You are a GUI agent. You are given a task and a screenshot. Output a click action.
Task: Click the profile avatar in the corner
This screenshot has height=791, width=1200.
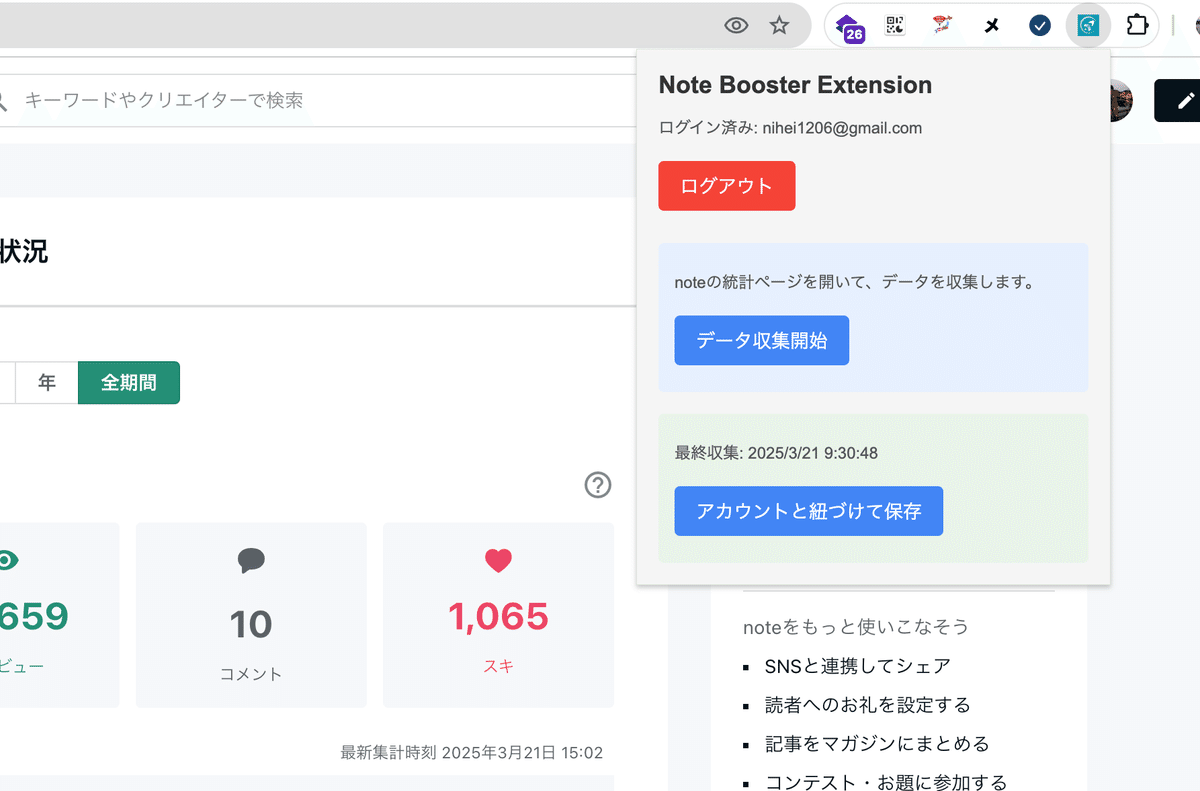tap(1114, 100)
